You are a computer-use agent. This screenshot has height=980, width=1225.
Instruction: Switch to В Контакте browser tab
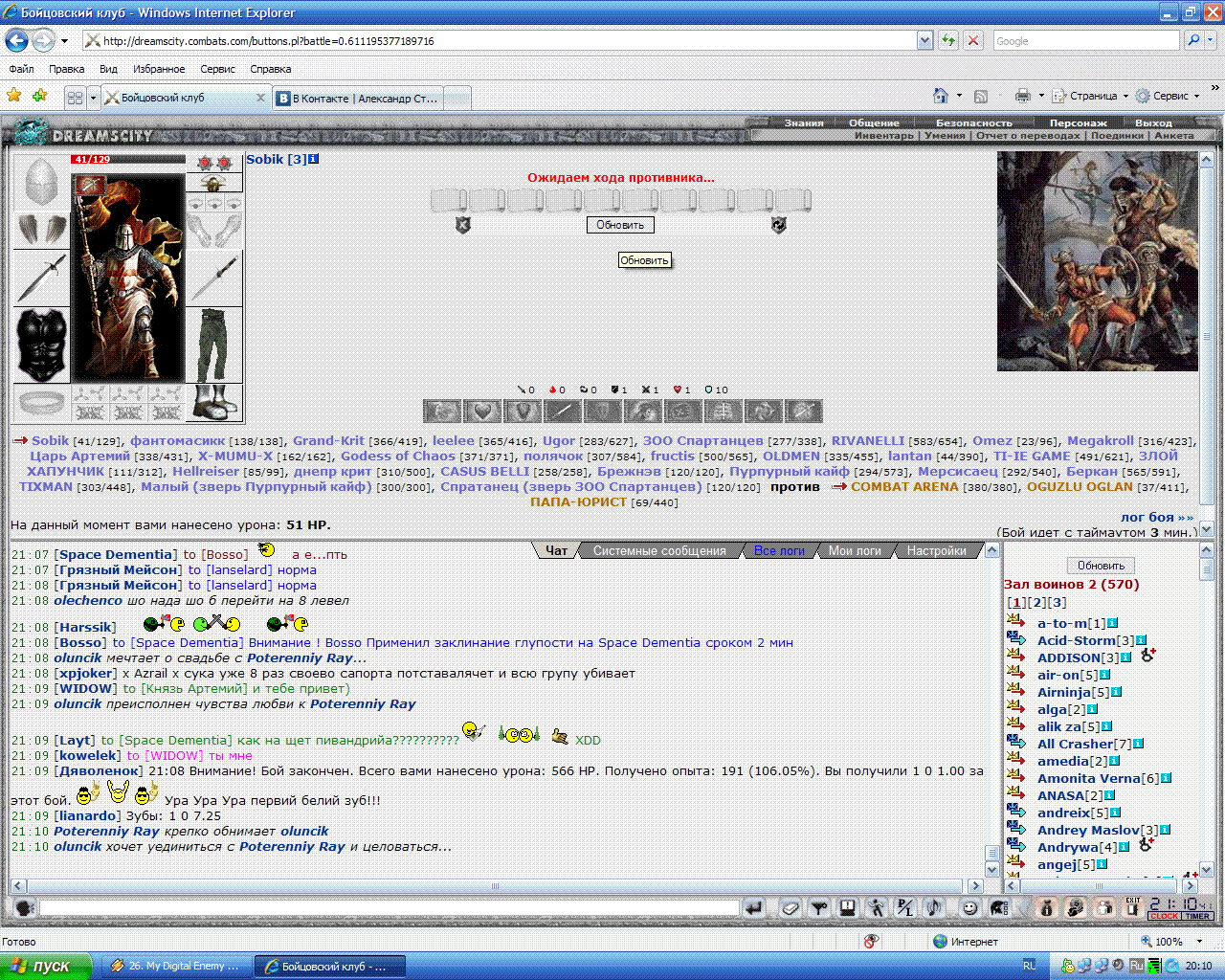tap(359, 98)
